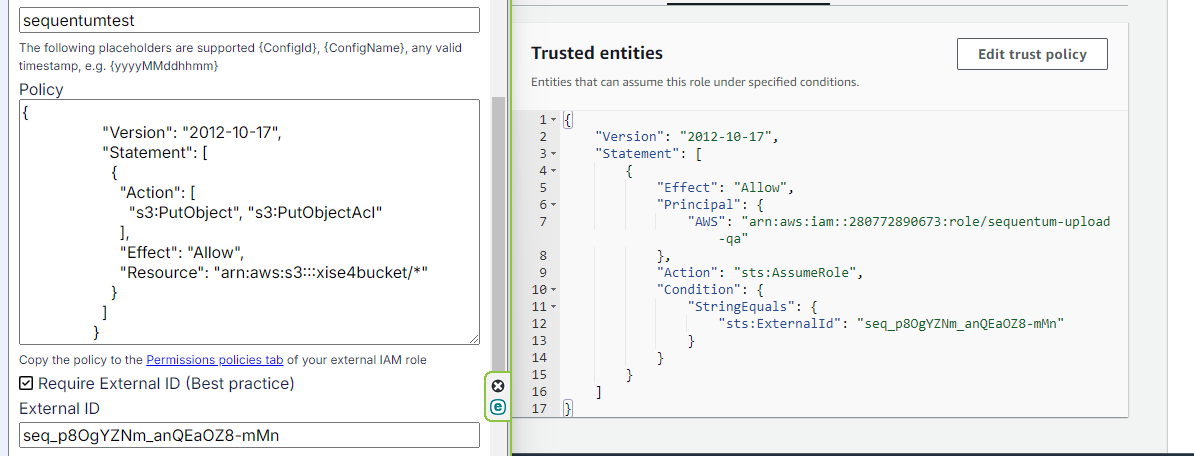The image size is (1194, 456).
Task: Click the highlighted closing brace on line 17
Action: point(568,409)
